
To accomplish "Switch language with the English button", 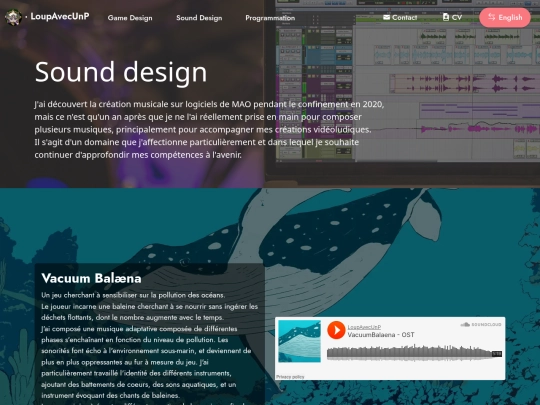I will coord(505,18).
